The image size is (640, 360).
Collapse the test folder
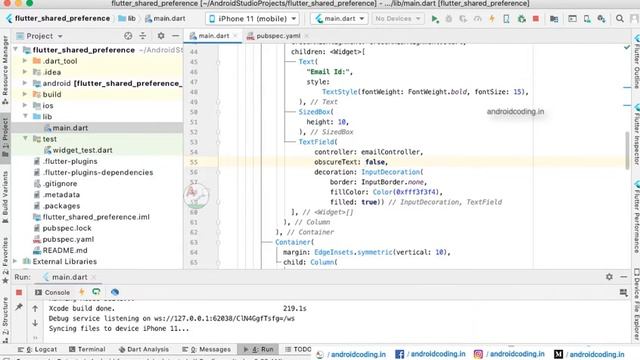(25, 139)
